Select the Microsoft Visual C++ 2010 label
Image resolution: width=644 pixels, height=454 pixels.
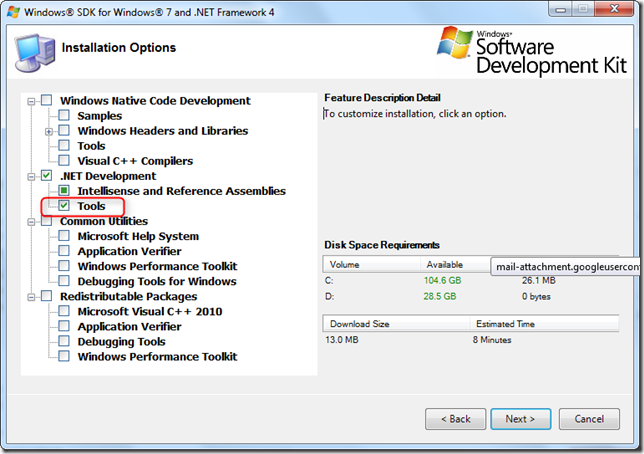coord(150,311)
